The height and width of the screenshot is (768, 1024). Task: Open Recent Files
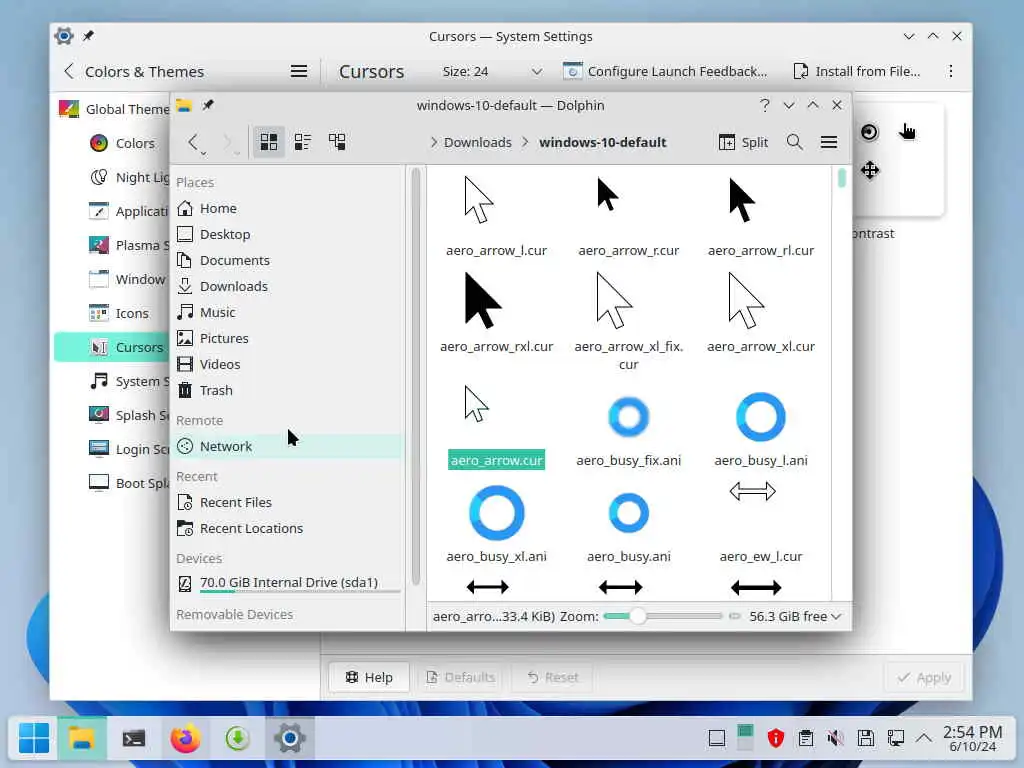287,502
